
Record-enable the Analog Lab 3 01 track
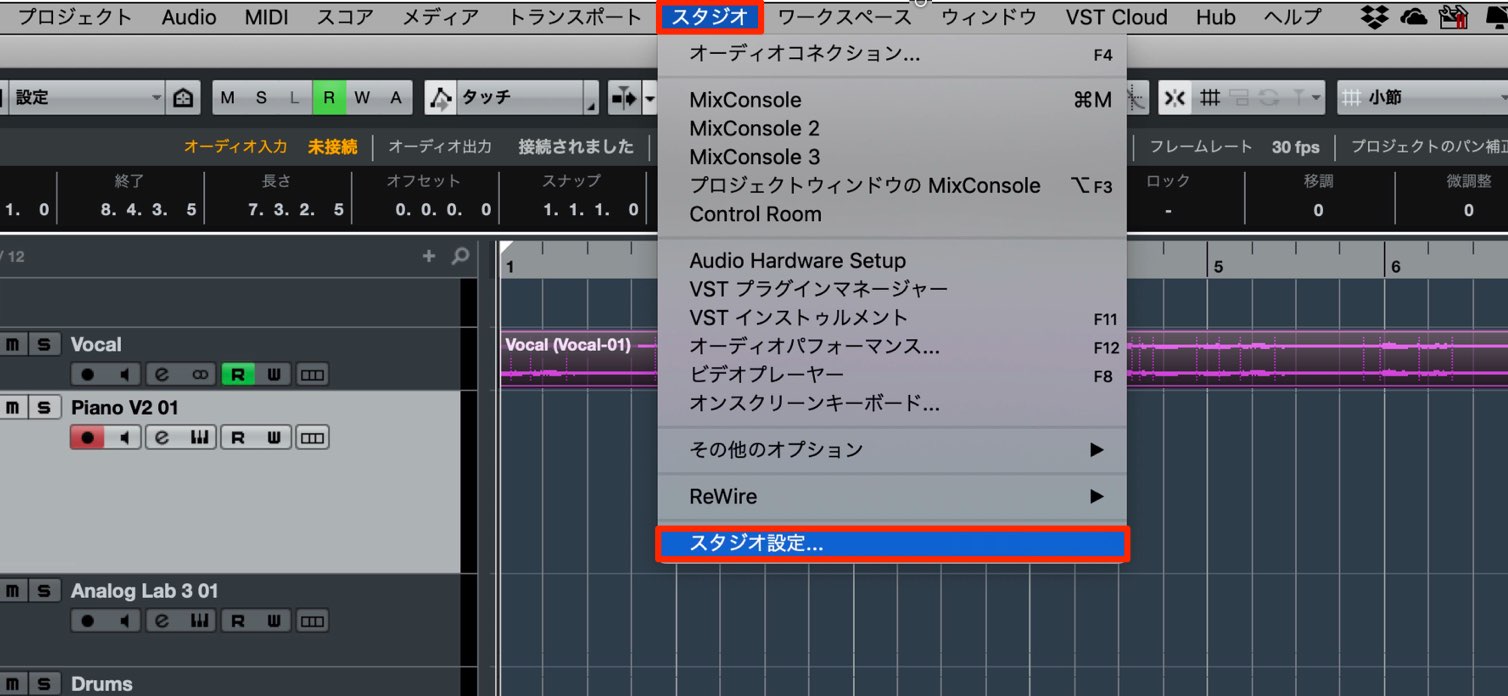pos(87,621)
